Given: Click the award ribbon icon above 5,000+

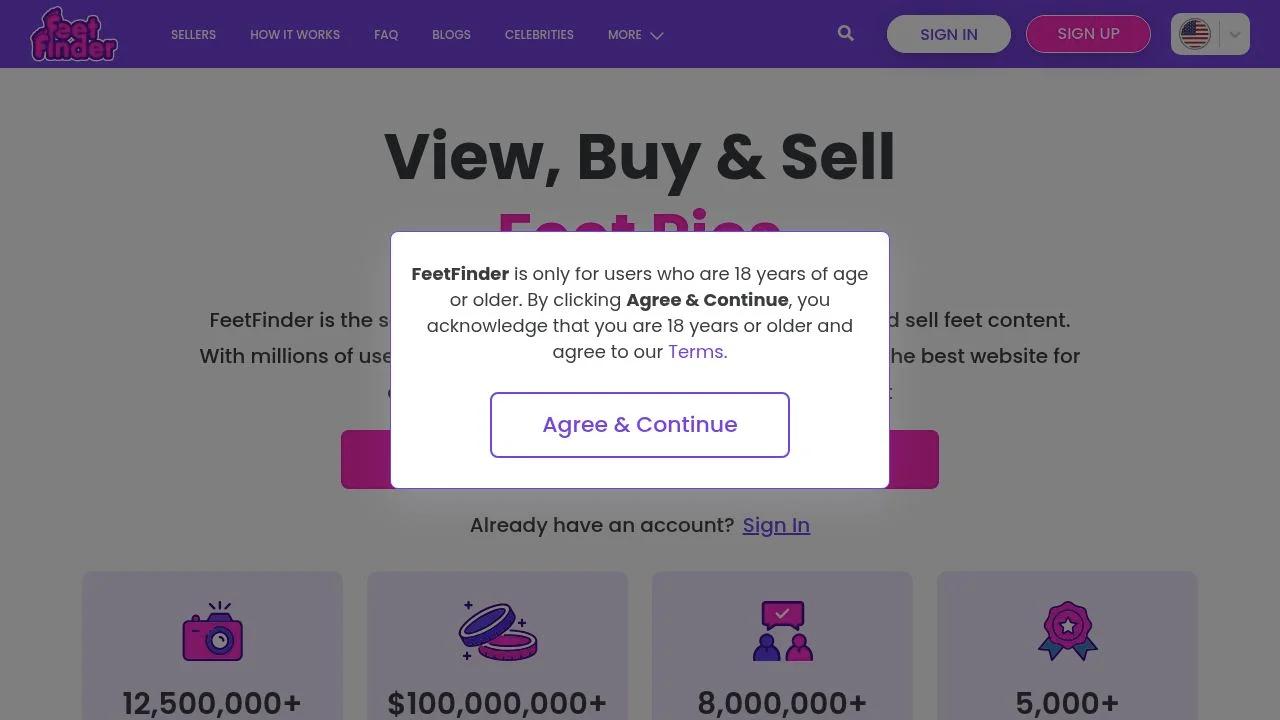Looking at the screenshot, I should tap(1066, 631).
